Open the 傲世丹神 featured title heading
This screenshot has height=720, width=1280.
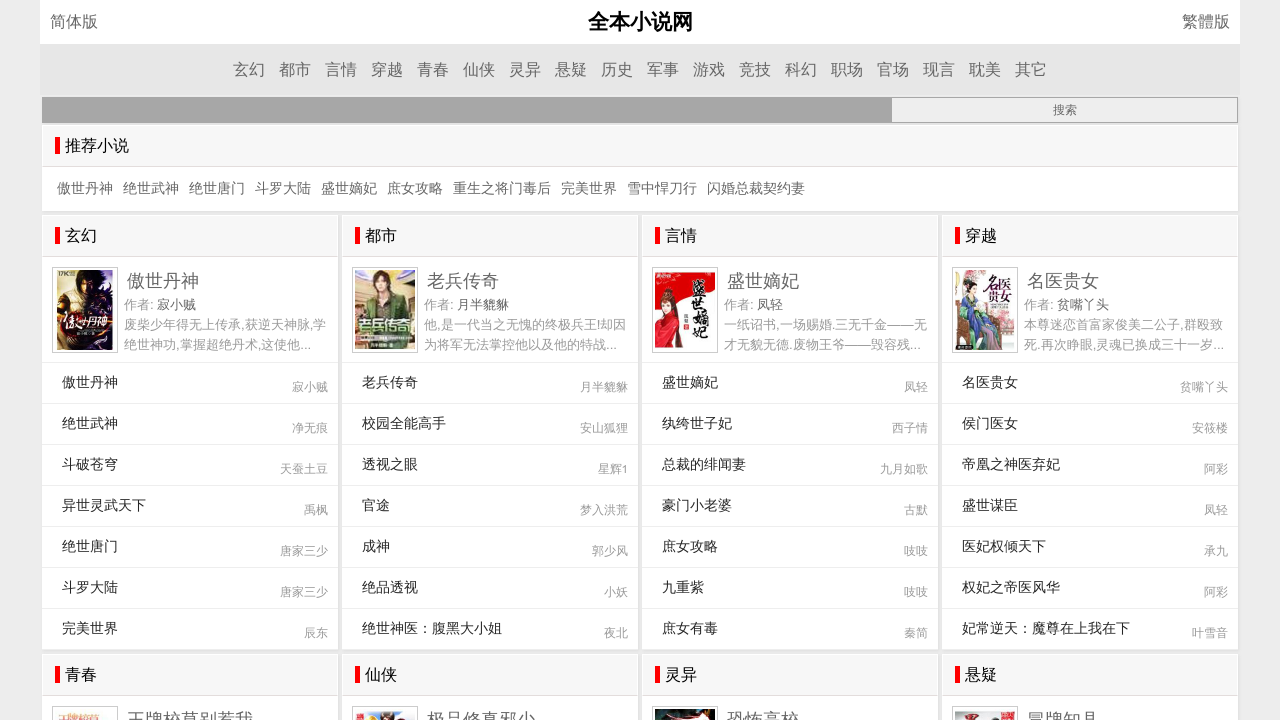(x=163, y=281)
